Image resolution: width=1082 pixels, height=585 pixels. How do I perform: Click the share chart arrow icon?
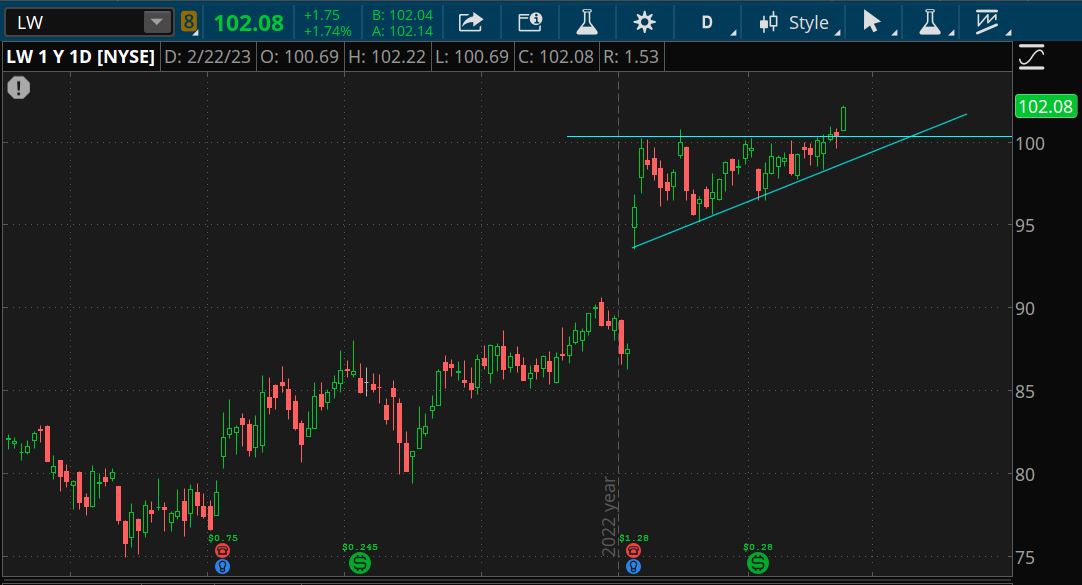[x=470, y=21]
